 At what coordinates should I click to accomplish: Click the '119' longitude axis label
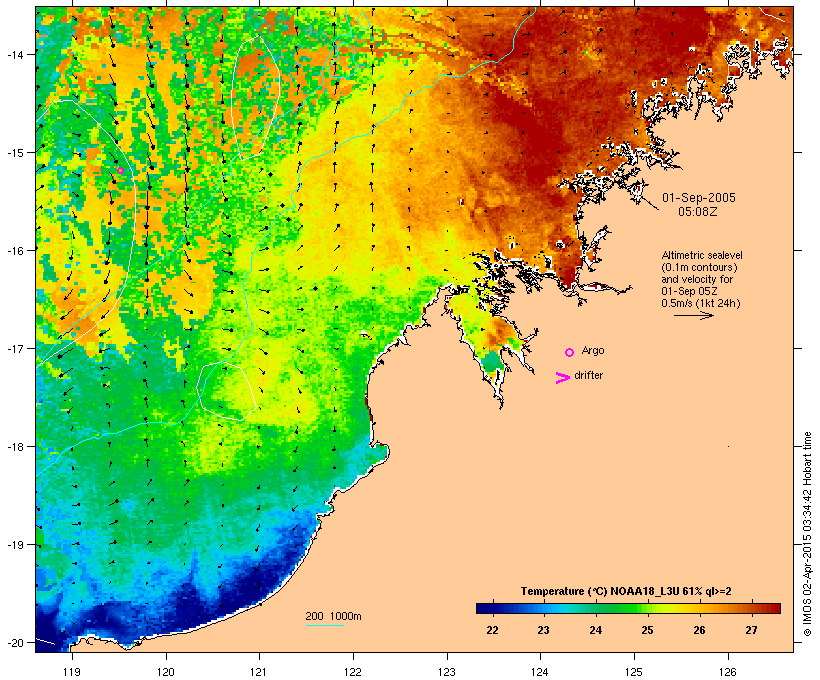coord(72,672)
